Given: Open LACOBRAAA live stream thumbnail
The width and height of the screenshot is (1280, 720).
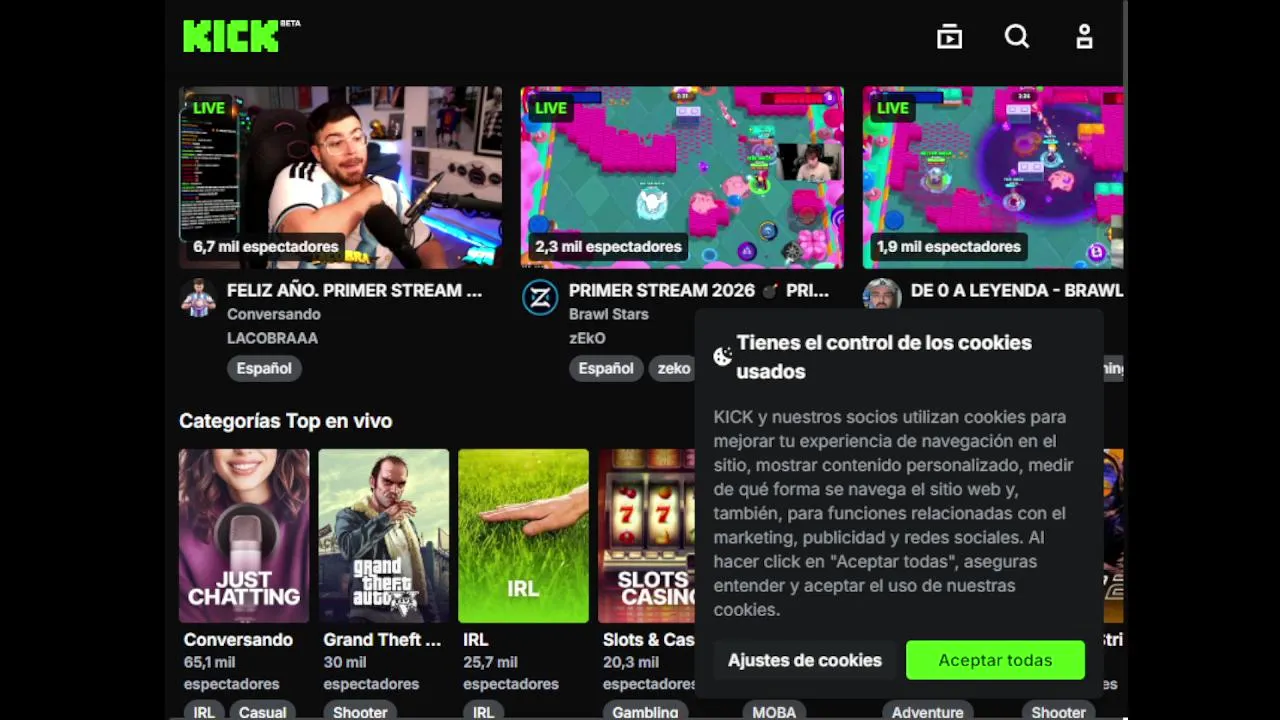Looking at the screenshot, I should [340, 177].
